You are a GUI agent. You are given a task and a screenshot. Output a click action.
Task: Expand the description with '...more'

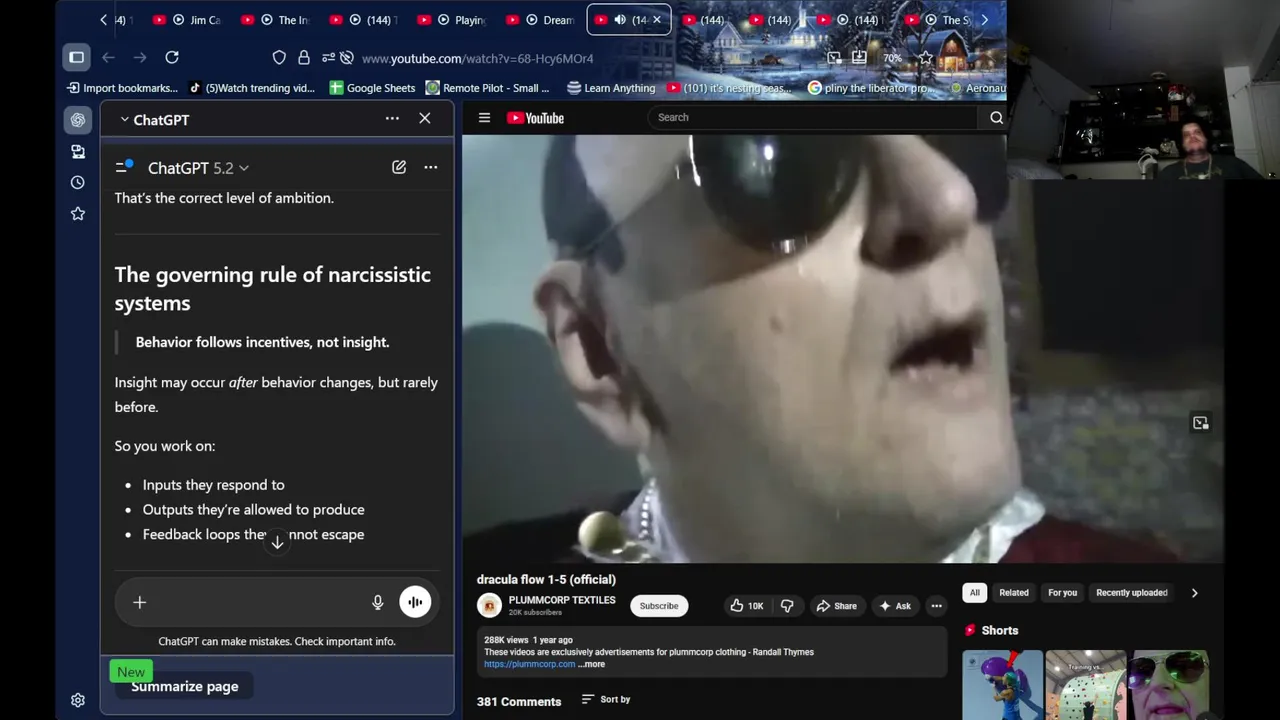[x=591, y=664]
